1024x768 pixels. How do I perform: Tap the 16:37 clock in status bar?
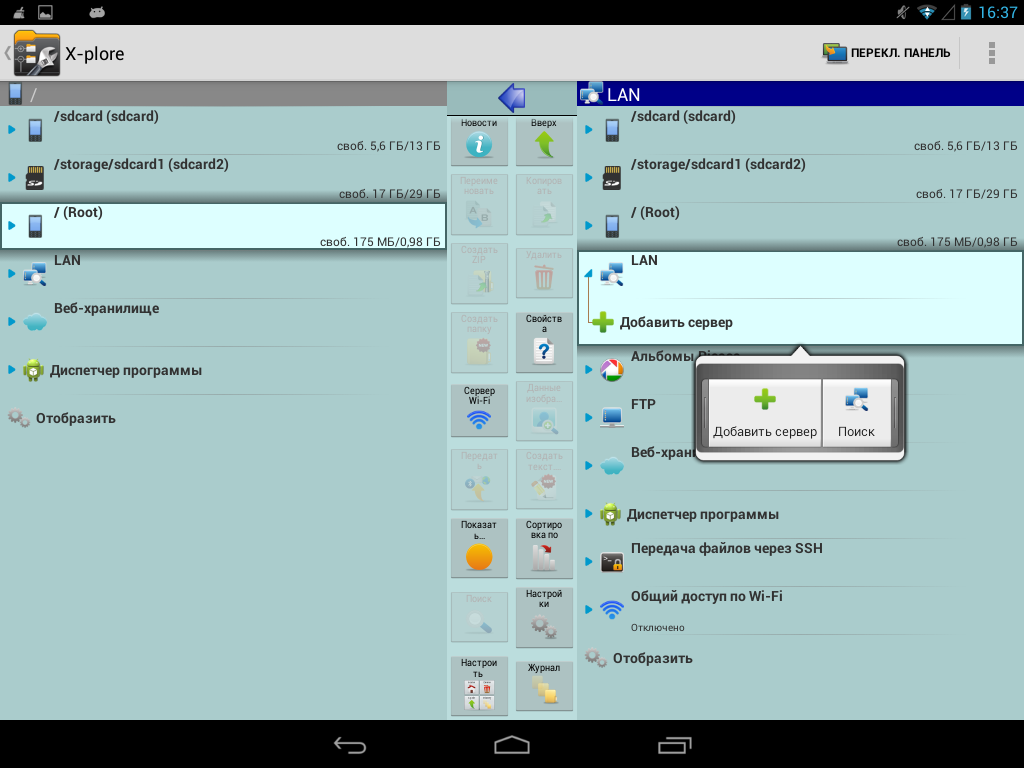tap(997, 12)
